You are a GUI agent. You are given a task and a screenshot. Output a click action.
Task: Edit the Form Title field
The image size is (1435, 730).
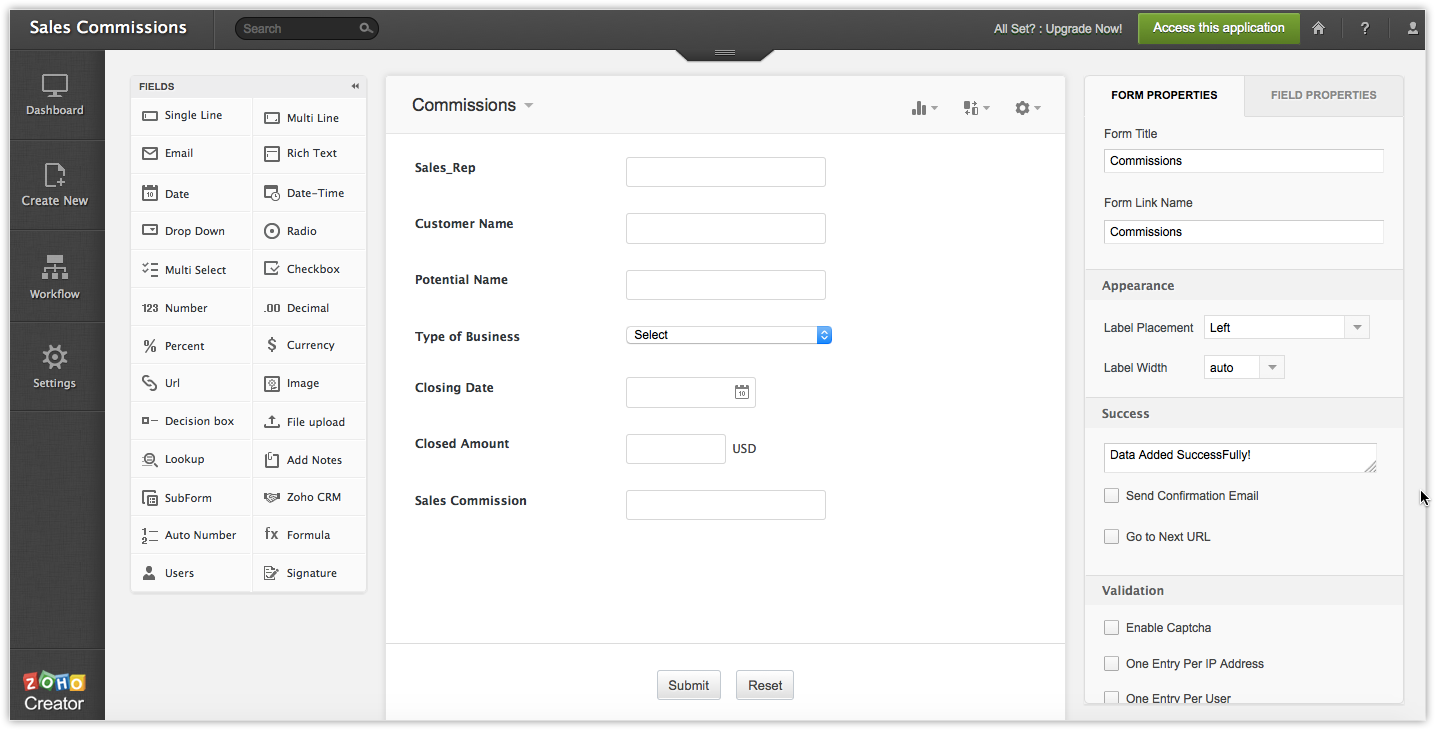[1244, 161]
